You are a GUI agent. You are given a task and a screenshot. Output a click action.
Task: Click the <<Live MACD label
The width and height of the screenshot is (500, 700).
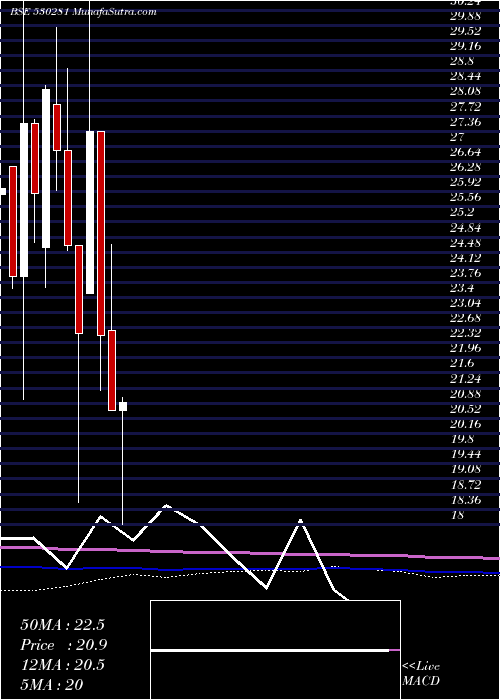coord(421,673)
